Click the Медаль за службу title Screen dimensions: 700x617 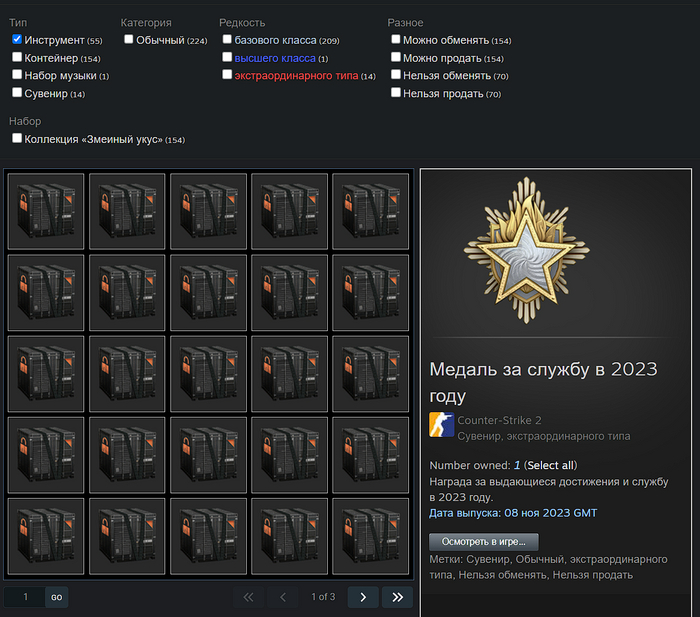pos(543,382)
